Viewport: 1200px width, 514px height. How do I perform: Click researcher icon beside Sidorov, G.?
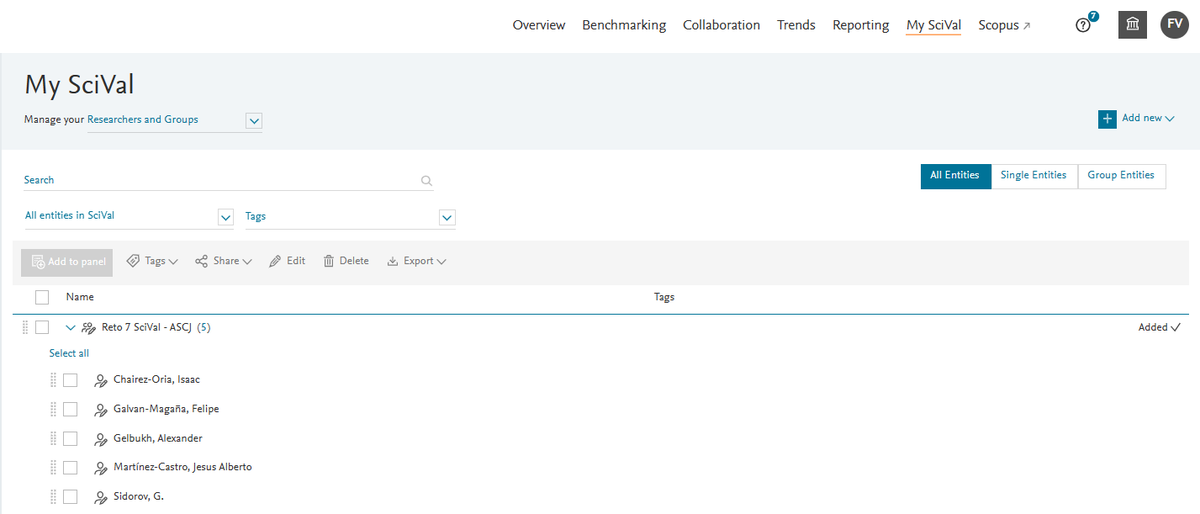[100, 497]
